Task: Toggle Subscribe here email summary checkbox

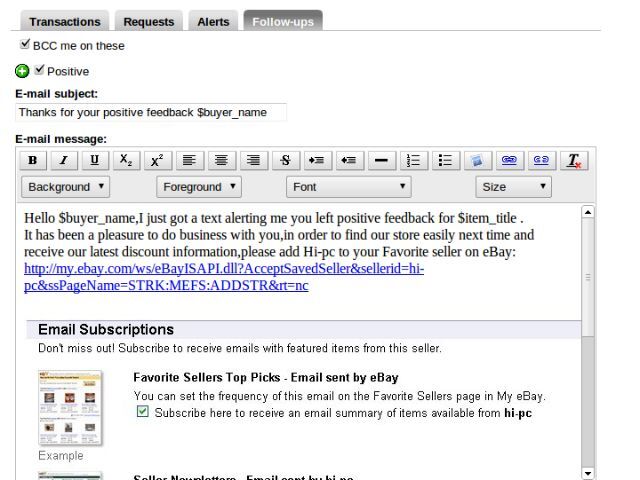Action: point(142,411)
